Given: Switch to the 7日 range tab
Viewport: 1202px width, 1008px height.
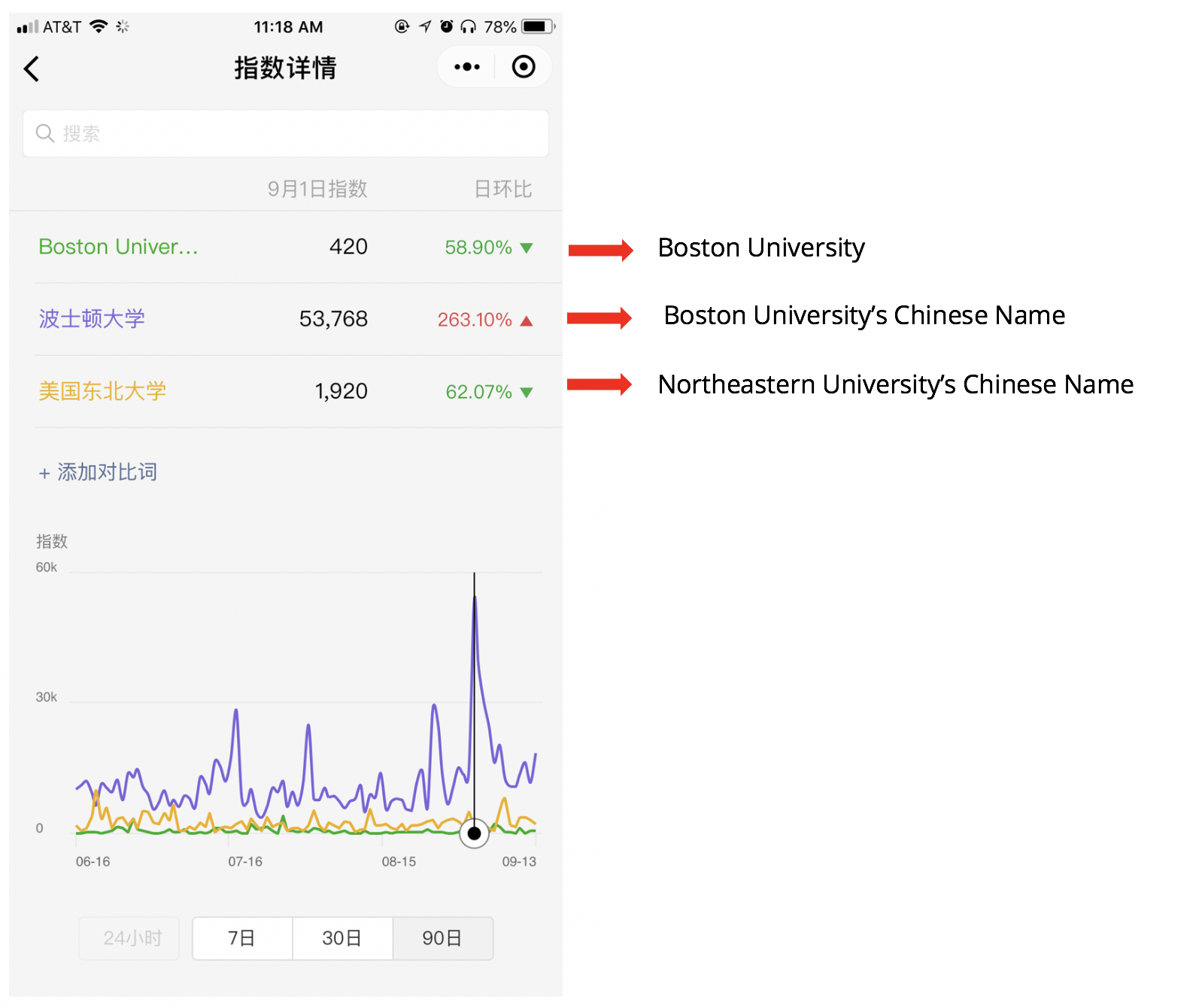Looking at the screenshot, I should 242,938.
